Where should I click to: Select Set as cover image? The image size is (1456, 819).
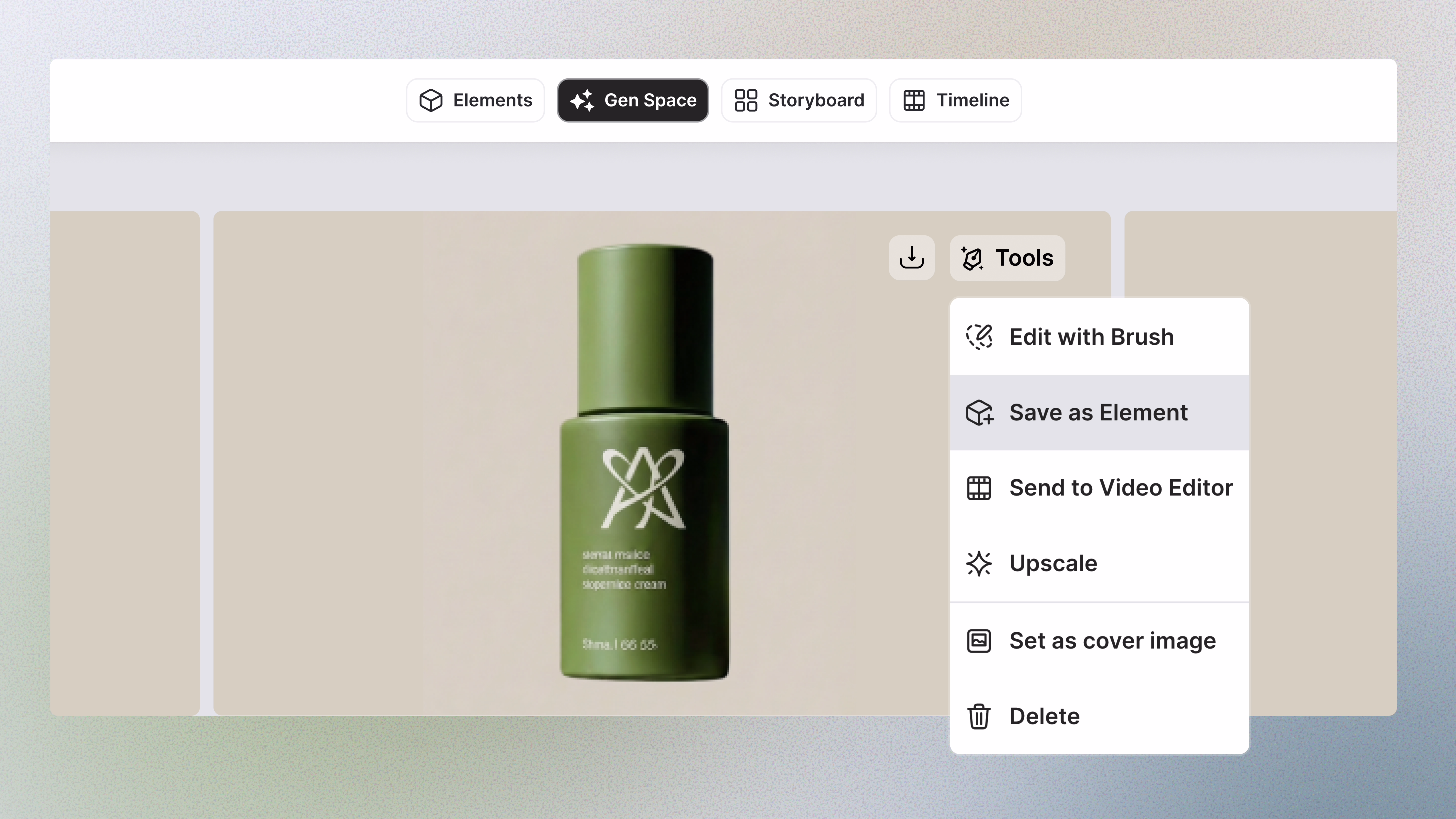point(1112,641)
